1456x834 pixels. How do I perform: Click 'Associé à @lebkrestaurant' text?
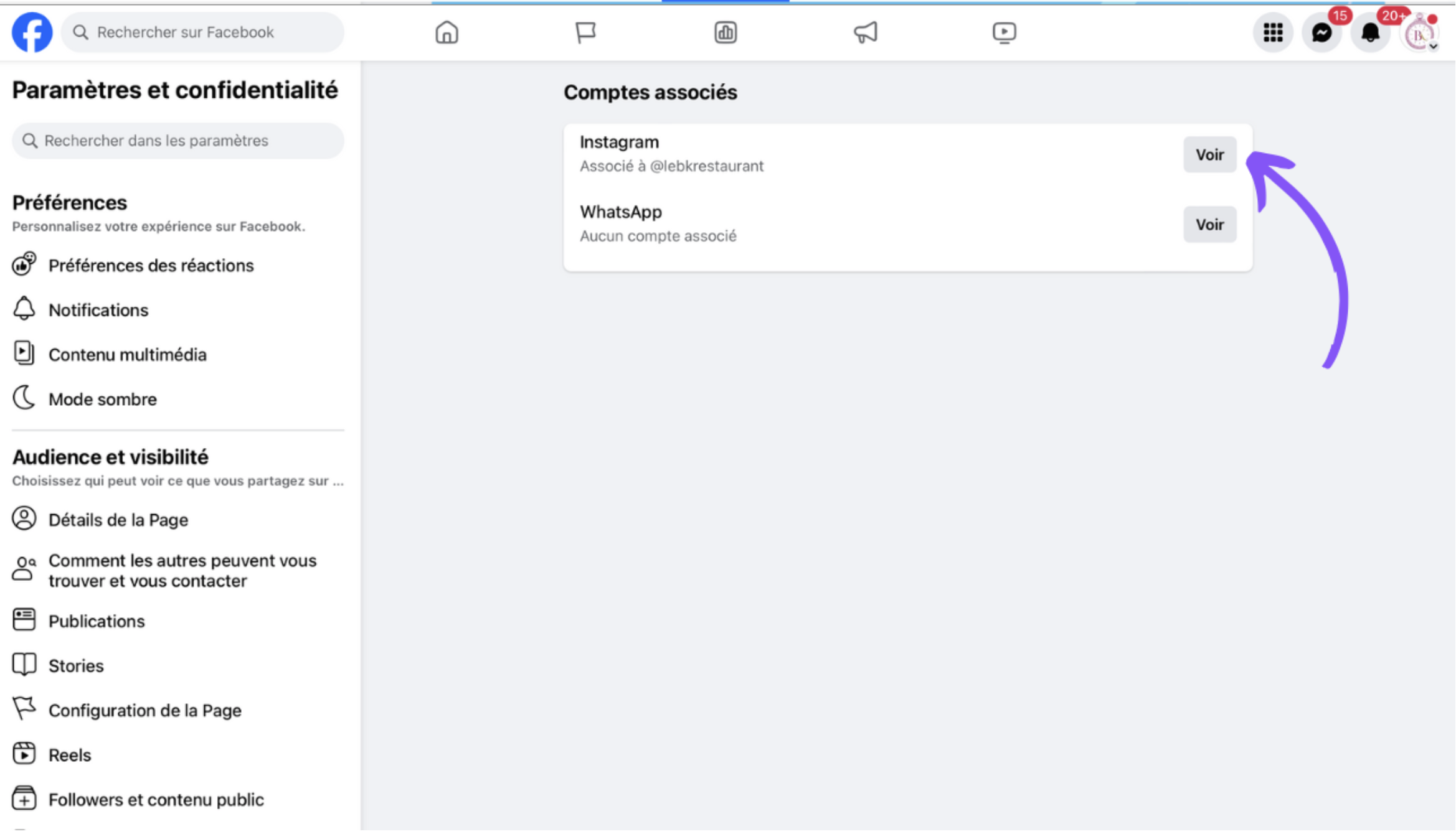(671, 166)
